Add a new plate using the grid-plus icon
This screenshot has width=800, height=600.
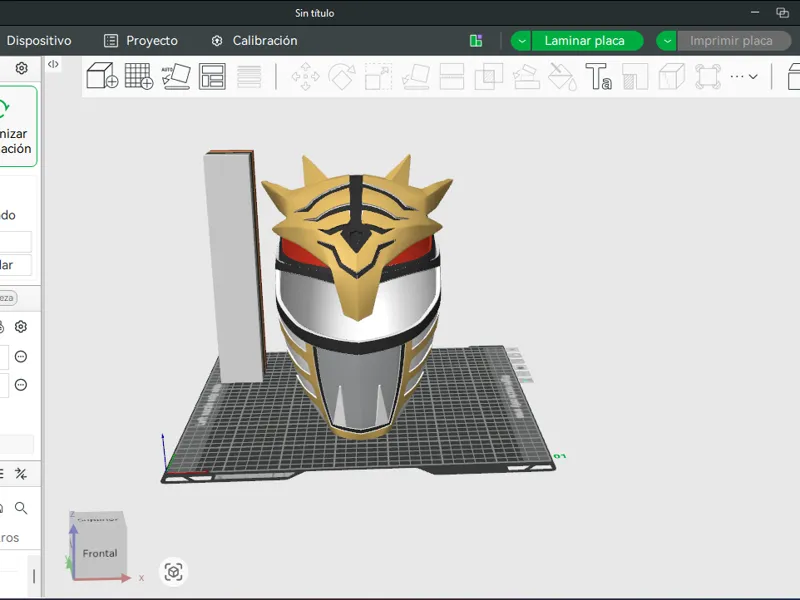tap(139, 76)
